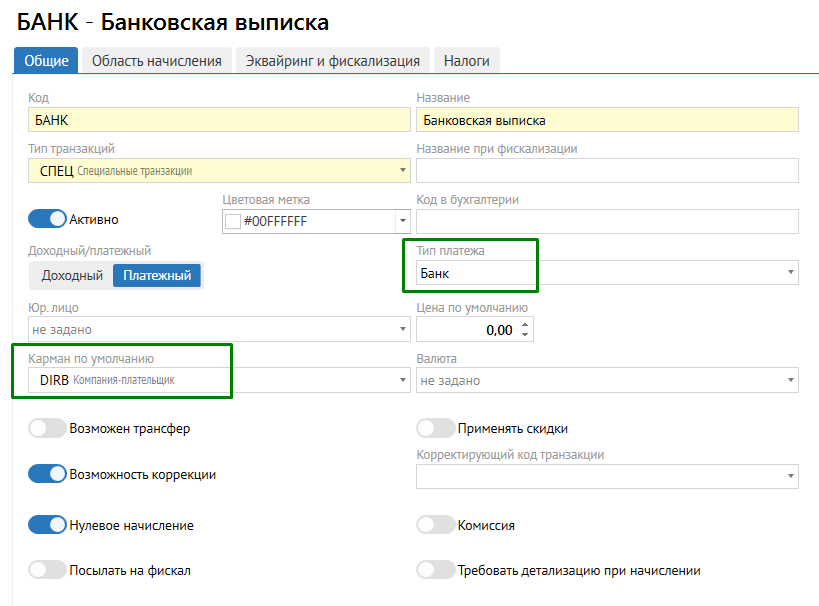Select the Платежный button
Image resolution: width=819 pixels, height=606 pixels.
click(157, 275)
